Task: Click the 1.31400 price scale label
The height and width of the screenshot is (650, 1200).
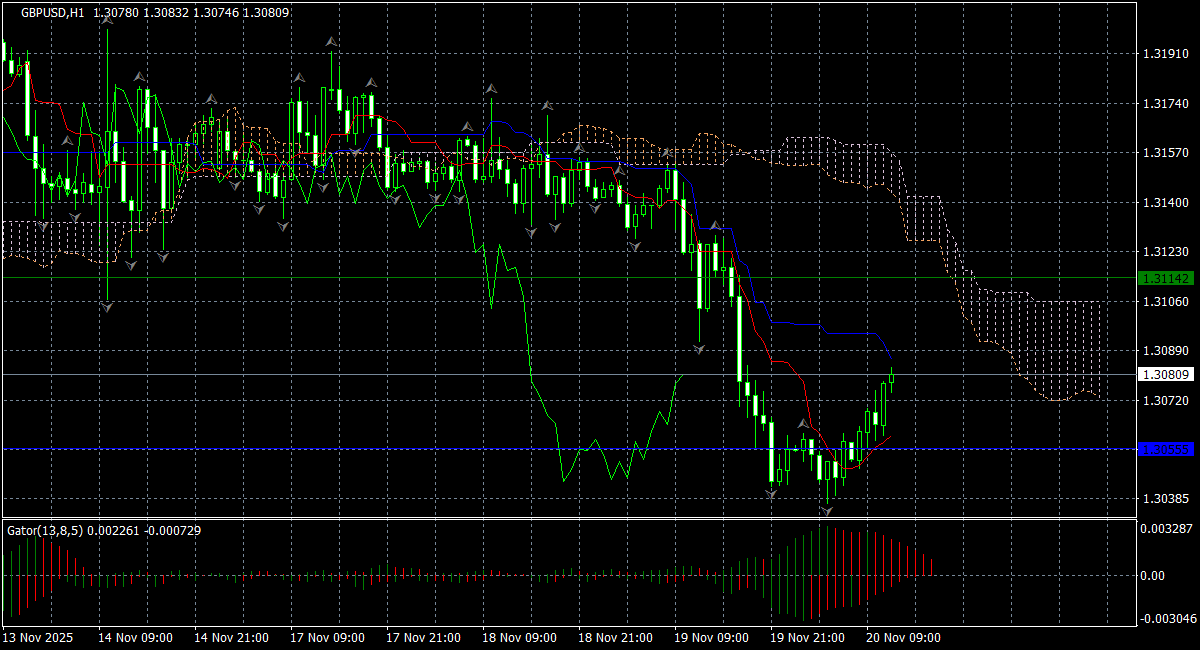Action: (1164, 203)
